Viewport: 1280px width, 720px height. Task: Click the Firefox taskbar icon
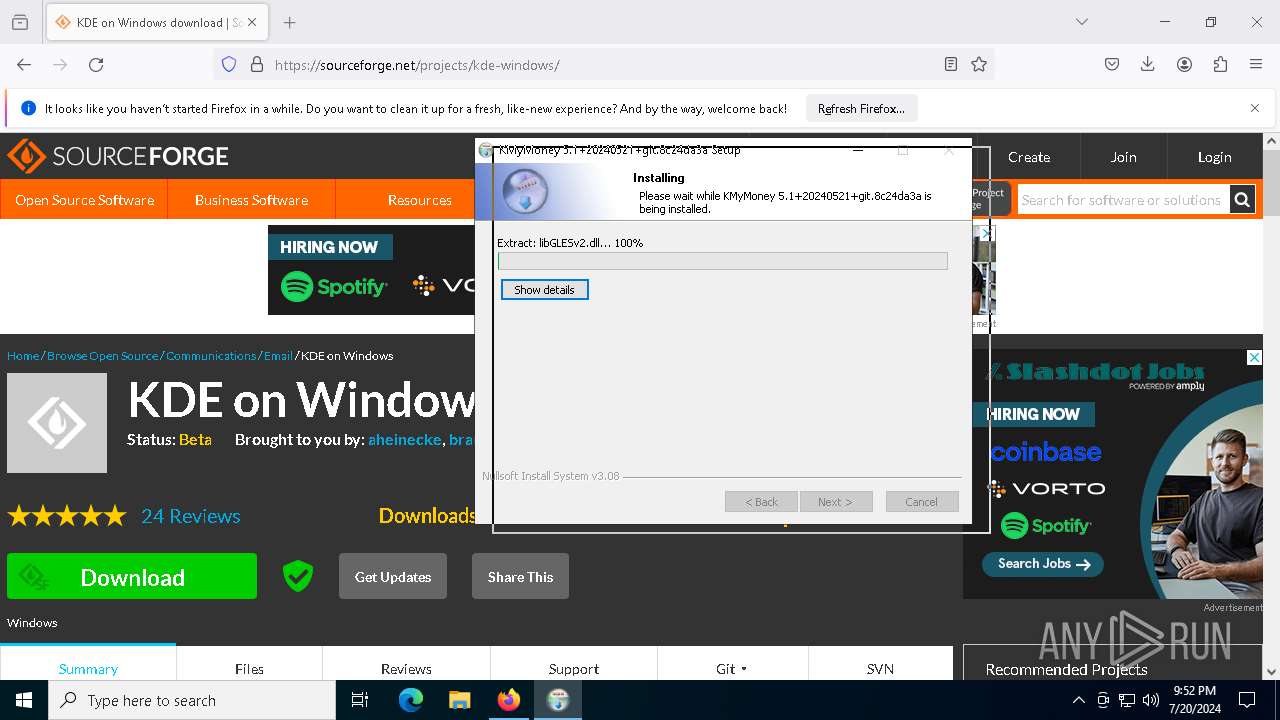coord(508,700)
